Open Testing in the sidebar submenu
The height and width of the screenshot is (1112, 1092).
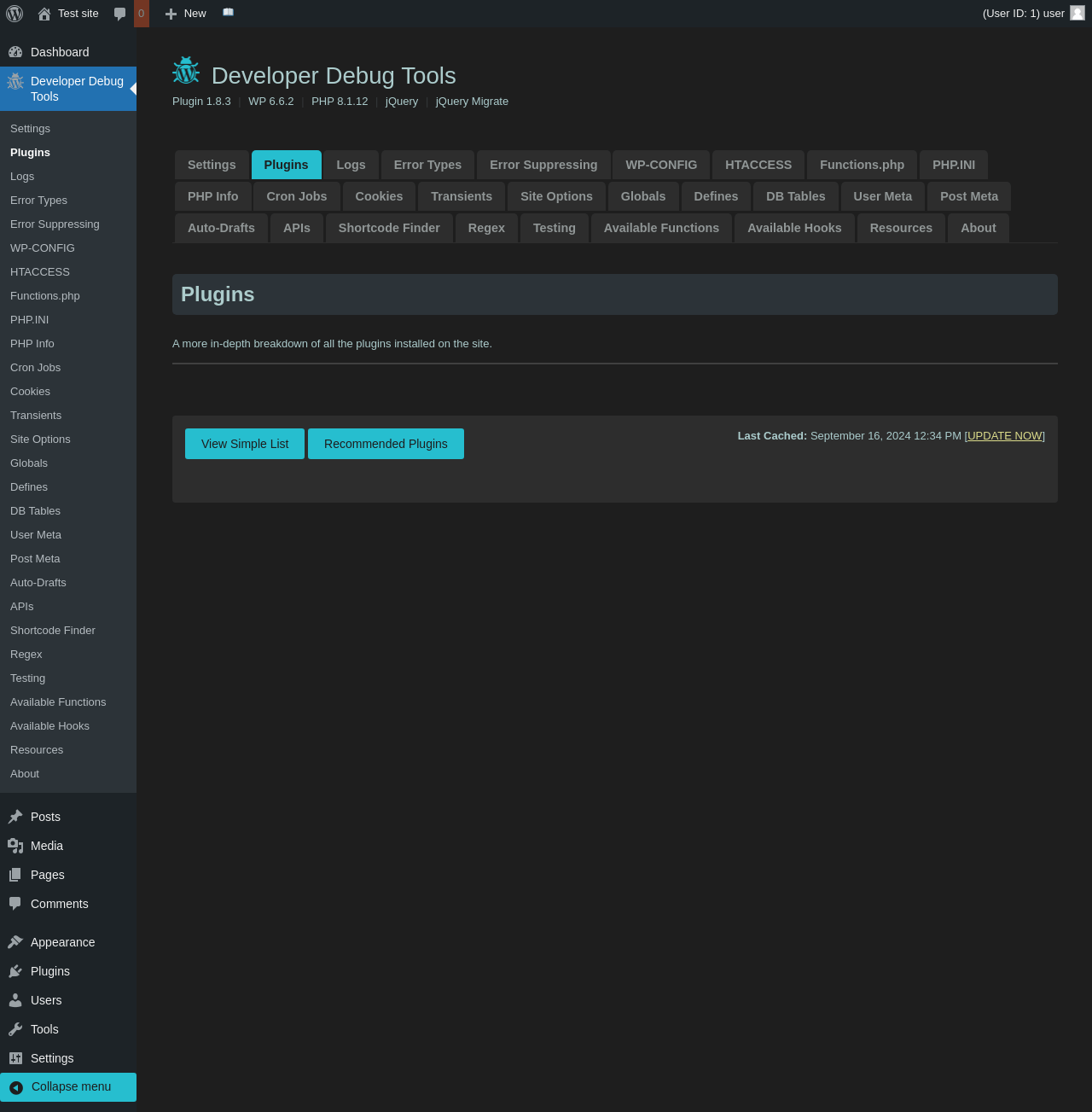pos(28,678)
